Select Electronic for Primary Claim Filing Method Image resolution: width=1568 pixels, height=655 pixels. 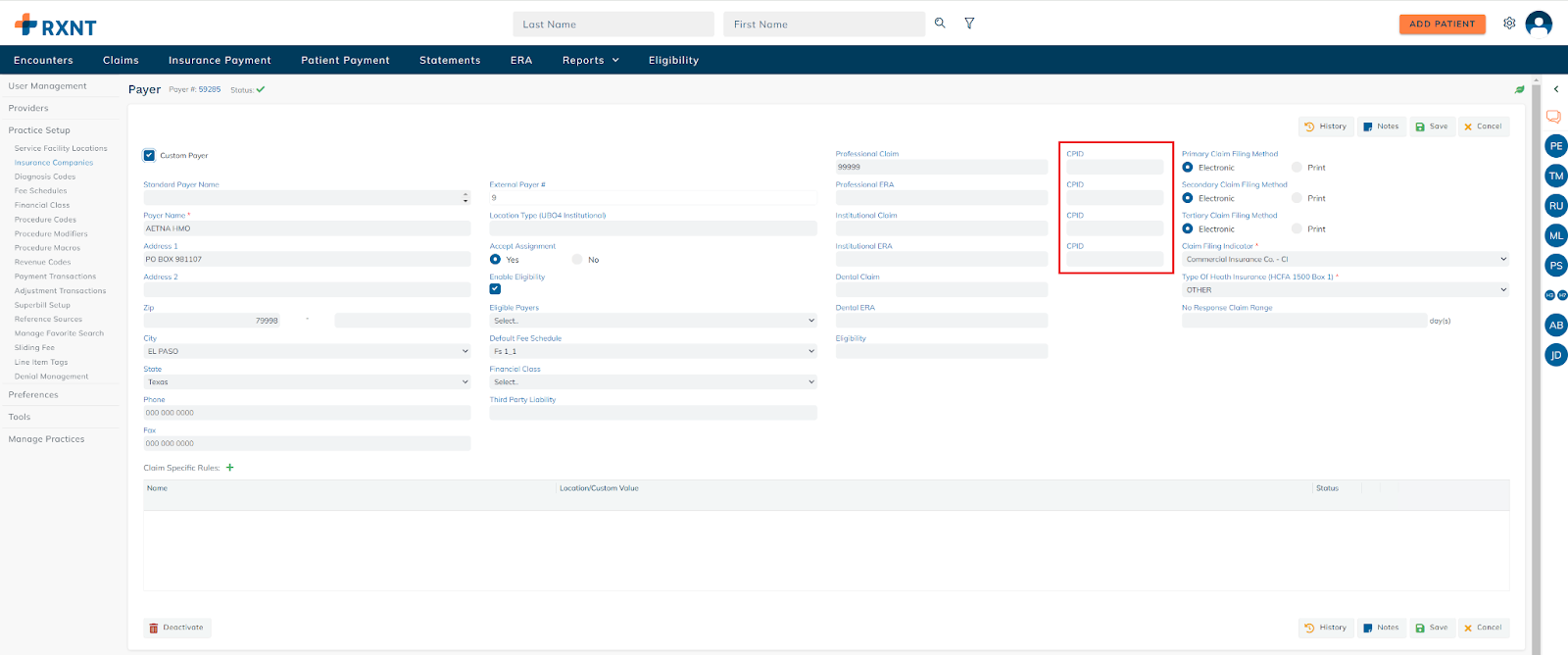click(1188, 168)
